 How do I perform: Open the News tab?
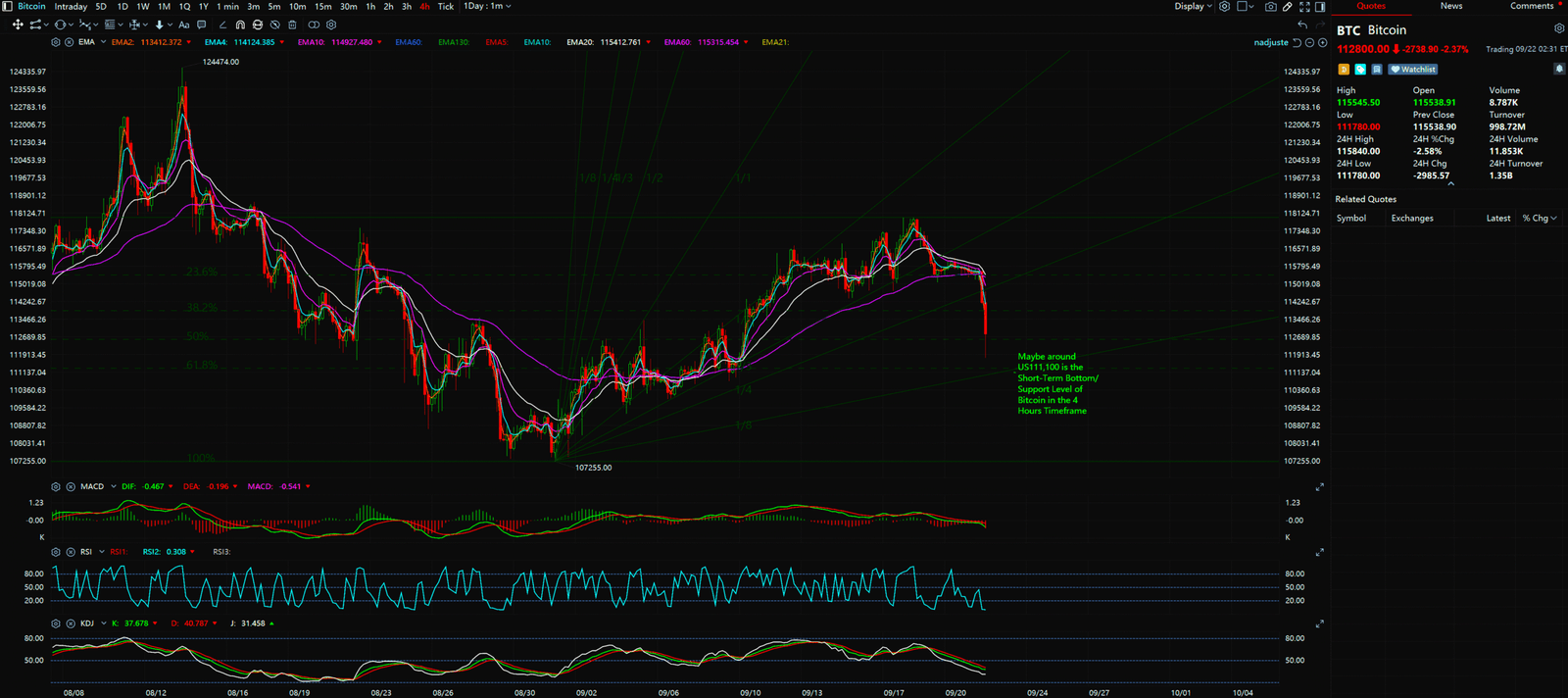point(1451,6)
